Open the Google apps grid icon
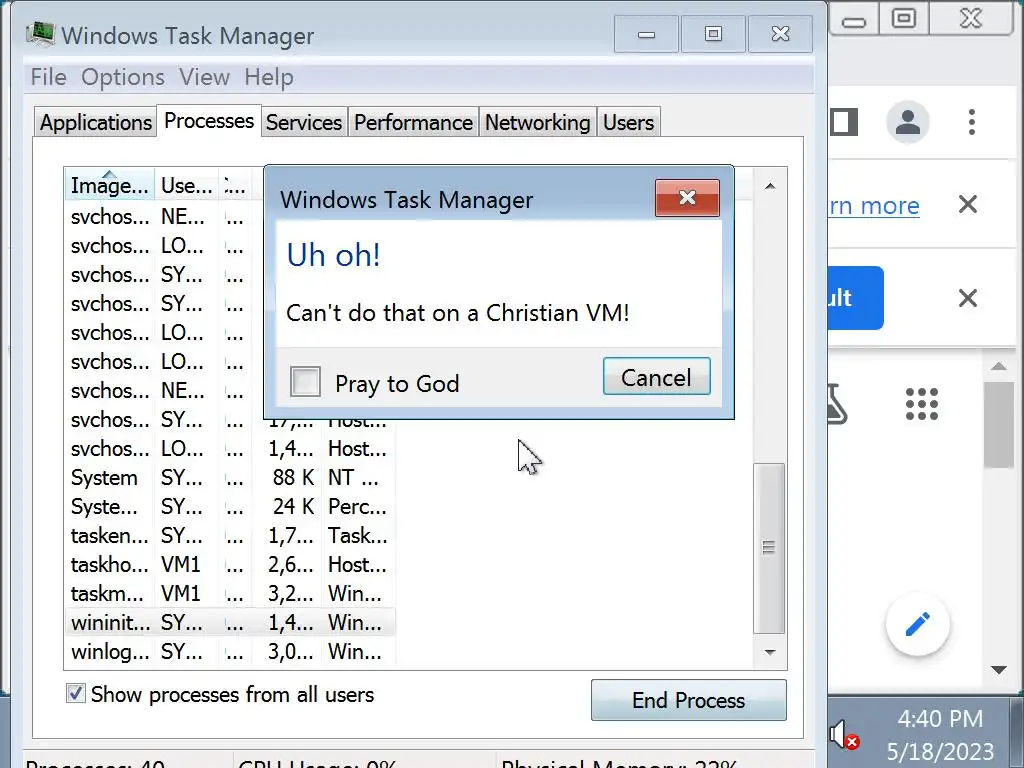 click(921, 404)
